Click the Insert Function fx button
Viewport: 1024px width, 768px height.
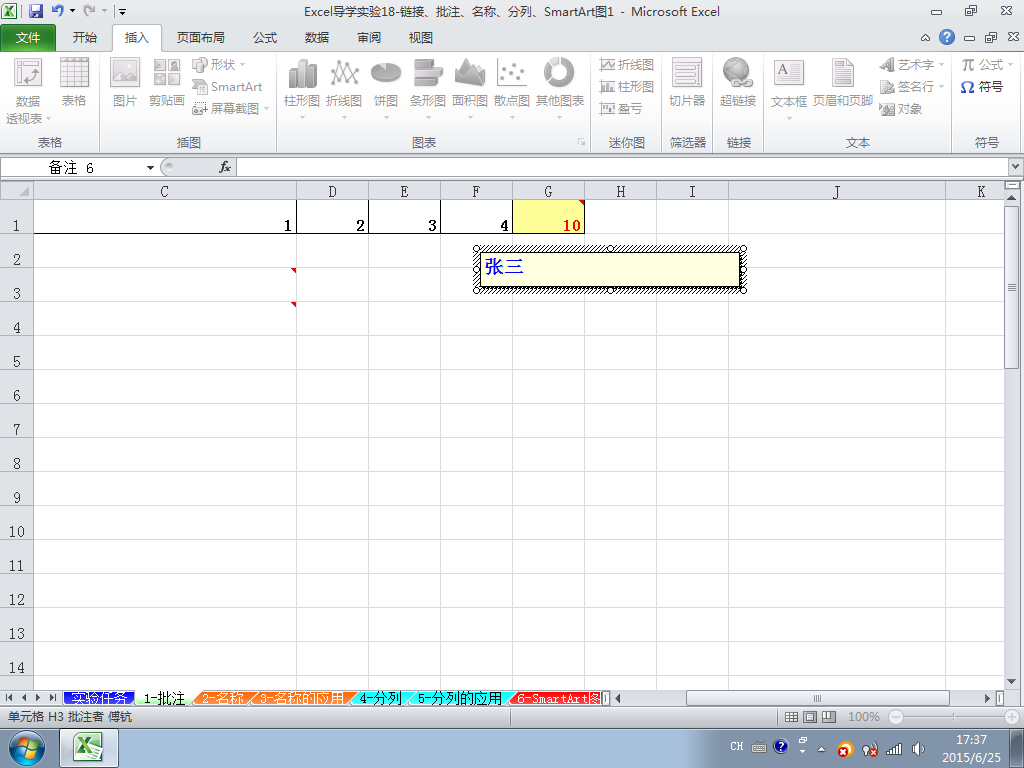point(225,168)
